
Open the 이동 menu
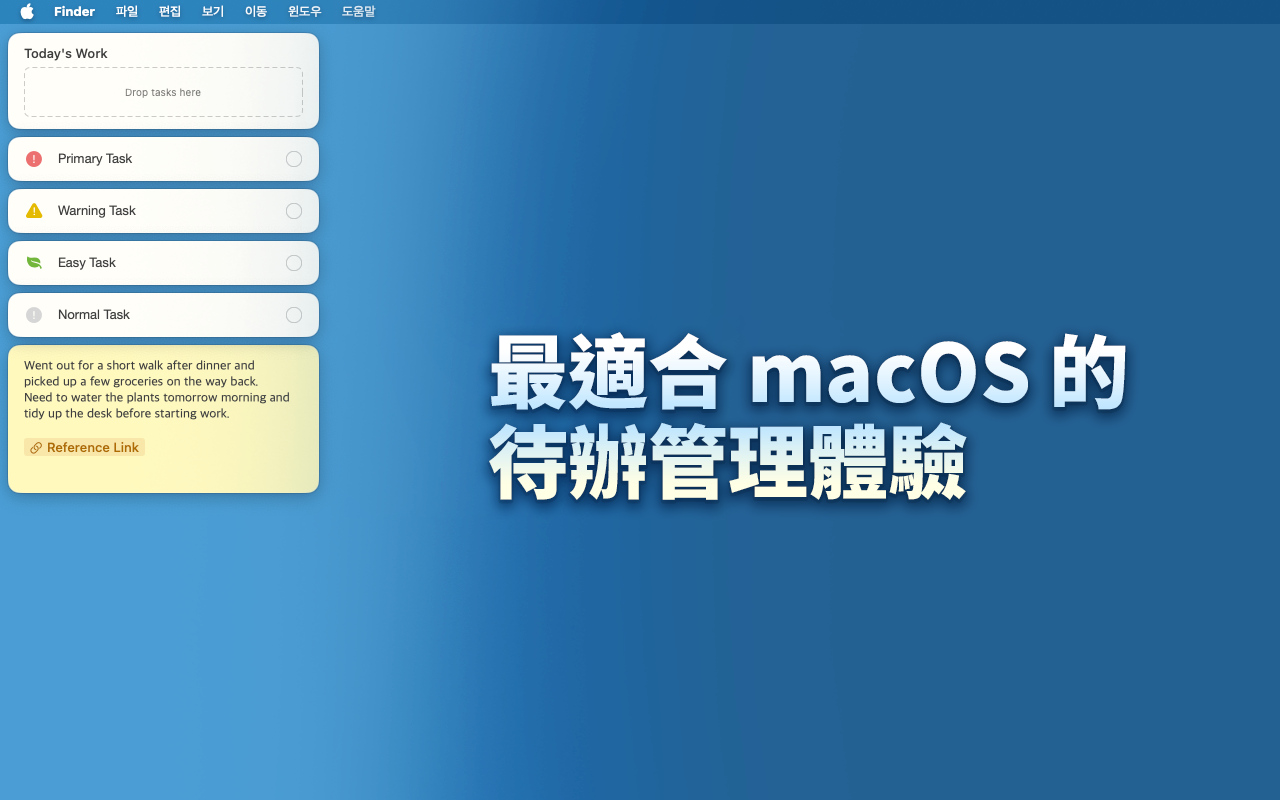256,12
